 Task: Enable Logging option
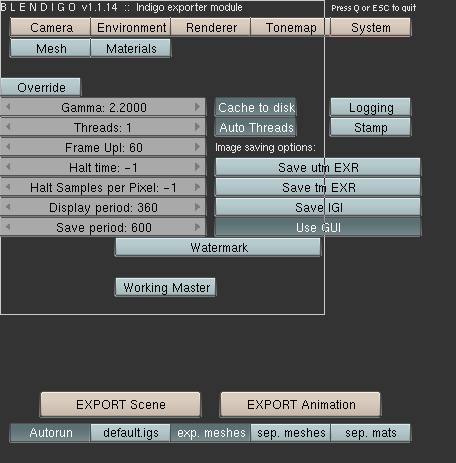[x=370, y=107]
